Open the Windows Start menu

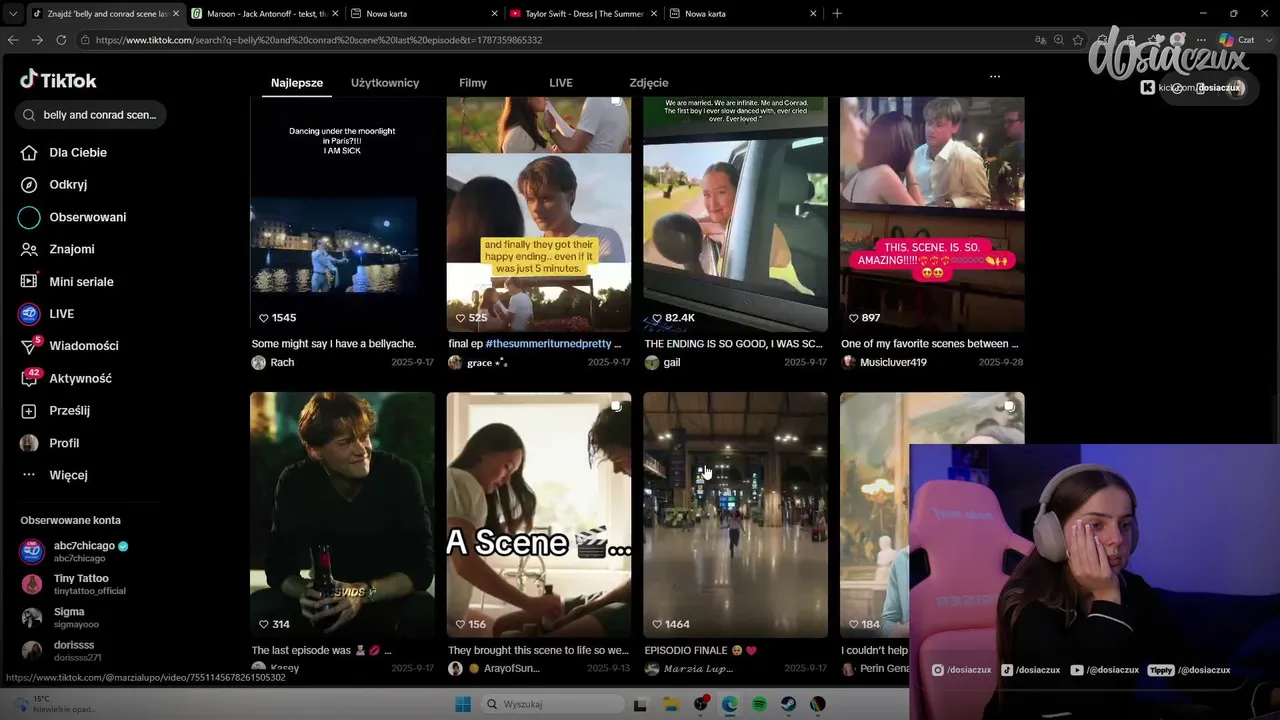(463, 705)
